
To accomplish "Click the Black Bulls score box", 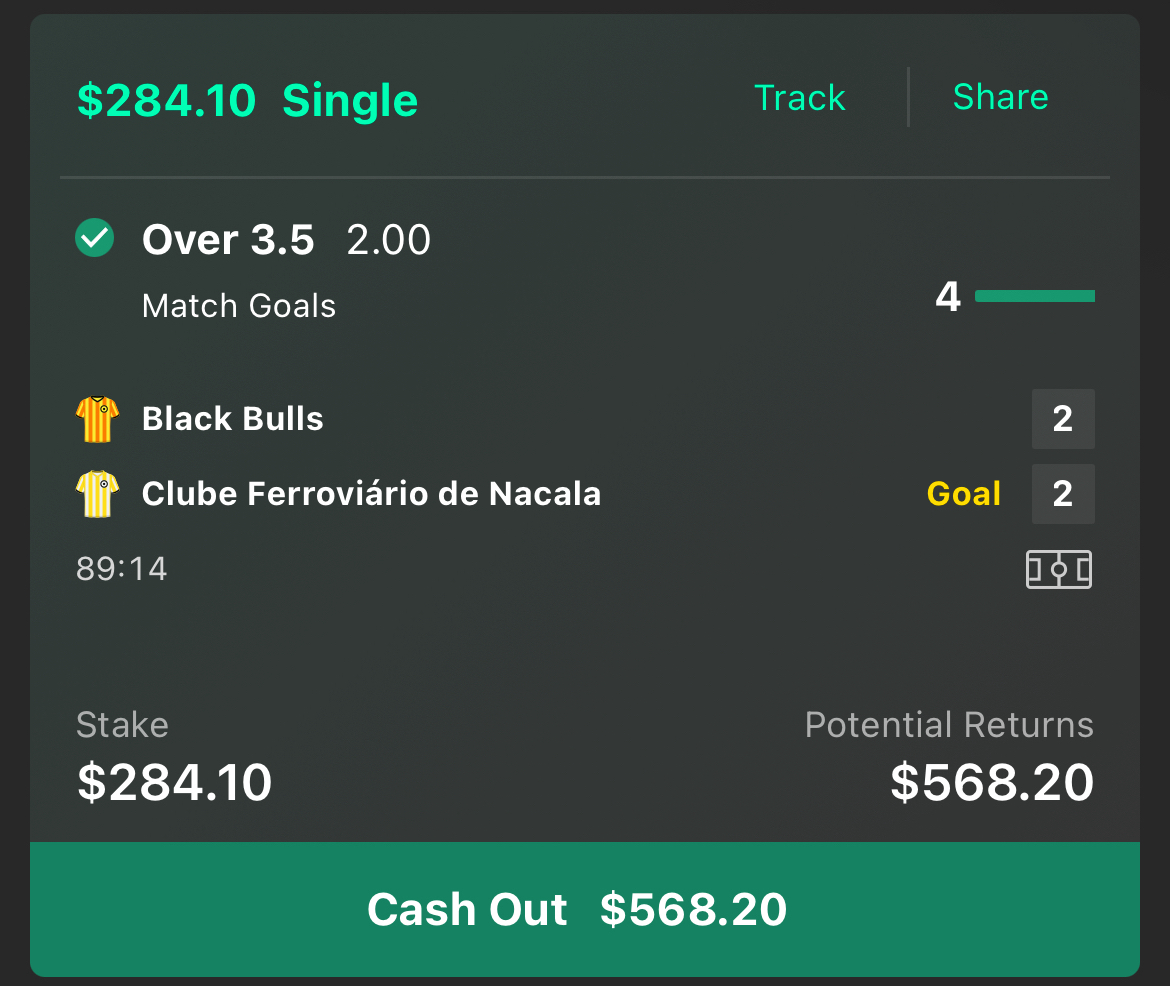I will pos(1063,419).
